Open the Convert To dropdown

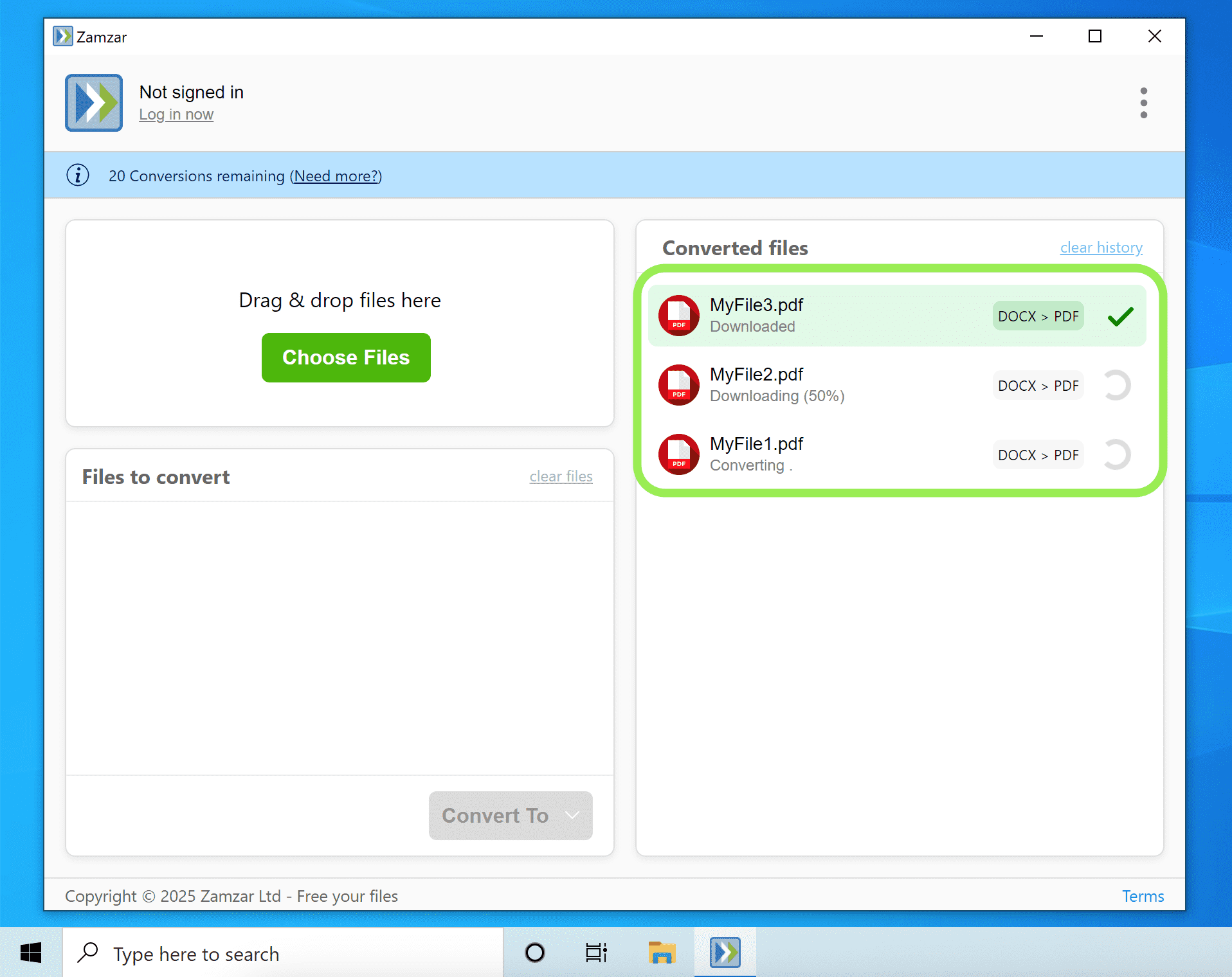coord(510,815)
